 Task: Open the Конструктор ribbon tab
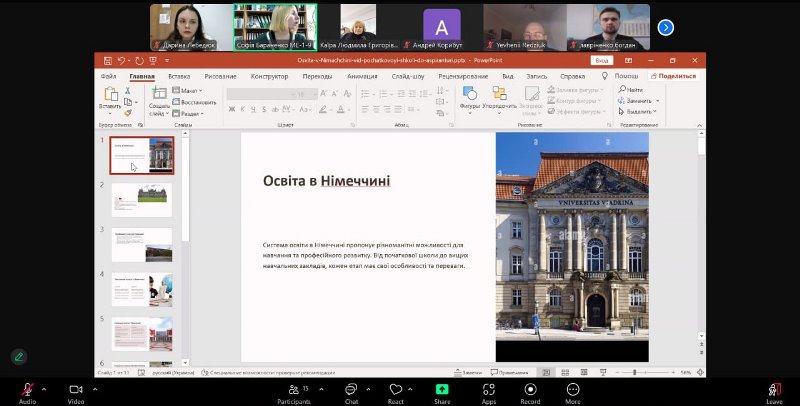(269, 76)
